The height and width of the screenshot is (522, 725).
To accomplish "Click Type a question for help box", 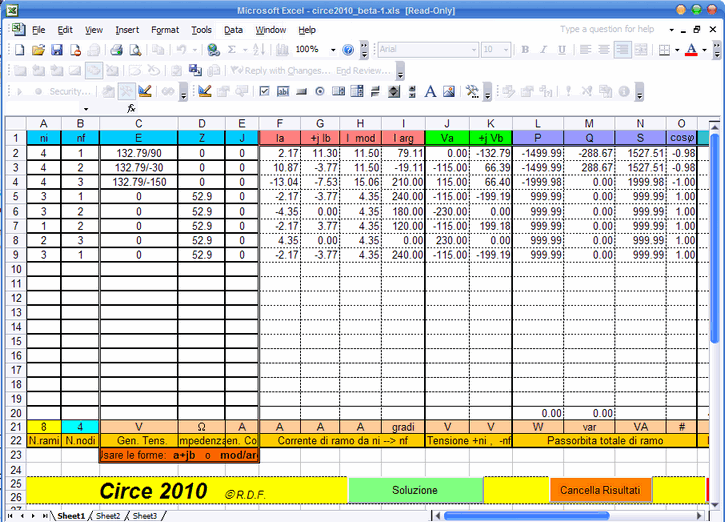I will click(607, 29).
